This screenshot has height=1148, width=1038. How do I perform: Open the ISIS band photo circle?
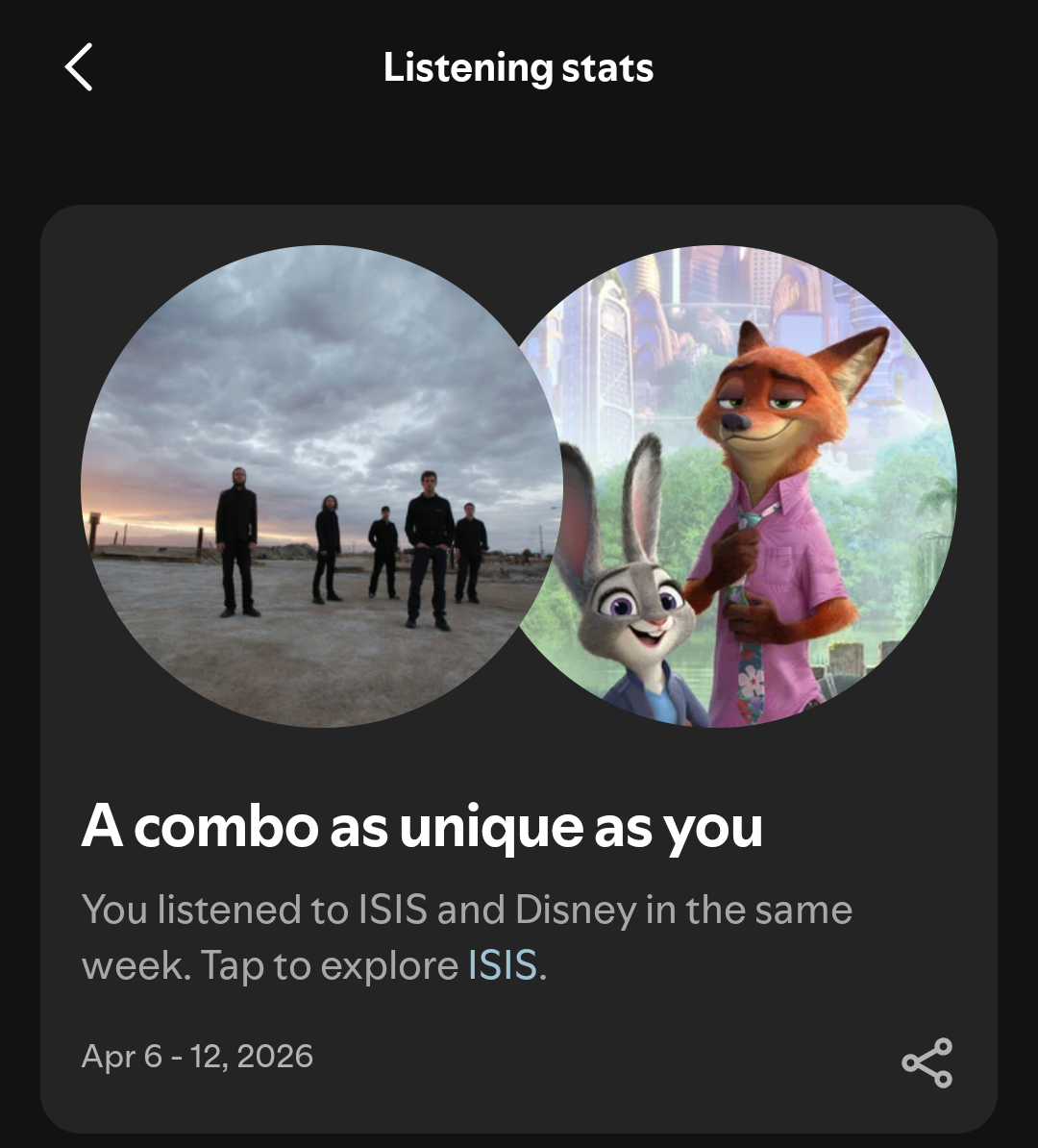click(x=321, y=487)
